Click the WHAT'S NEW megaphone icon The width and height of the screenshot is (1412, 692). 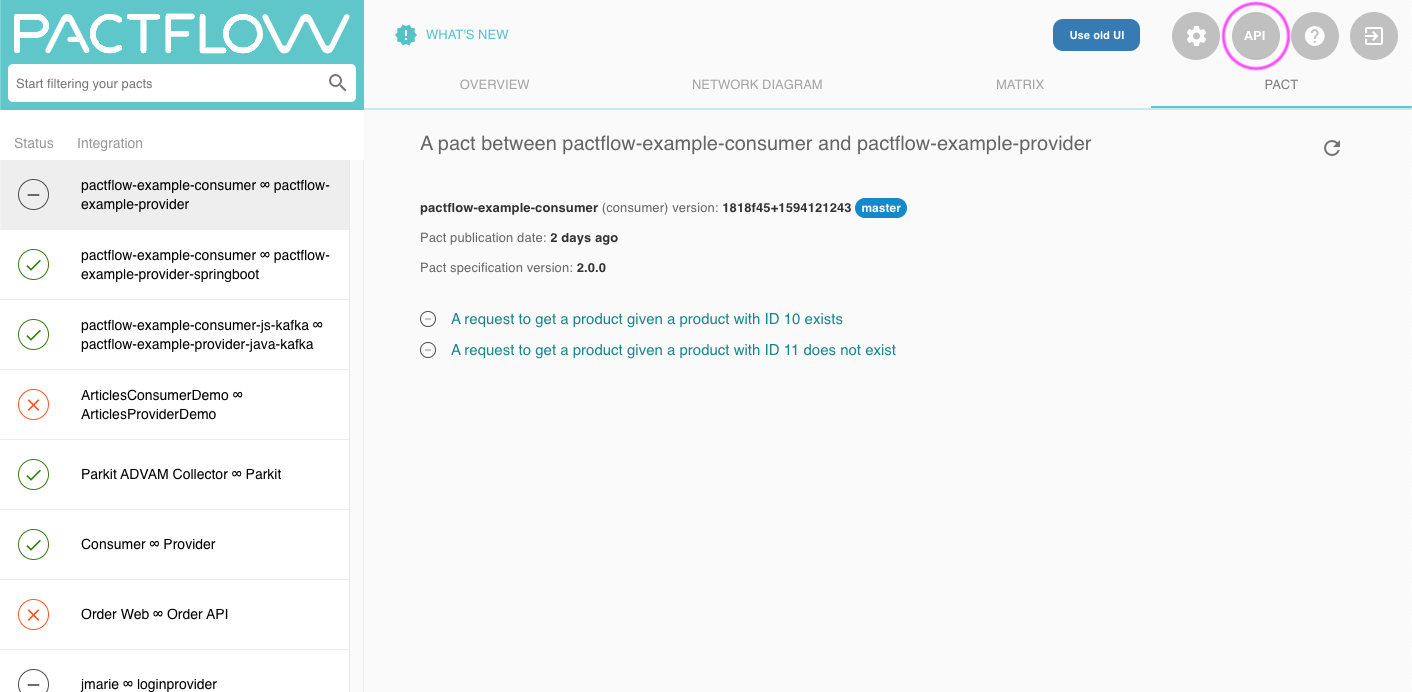pyautogui.click(x=405, y=34)
